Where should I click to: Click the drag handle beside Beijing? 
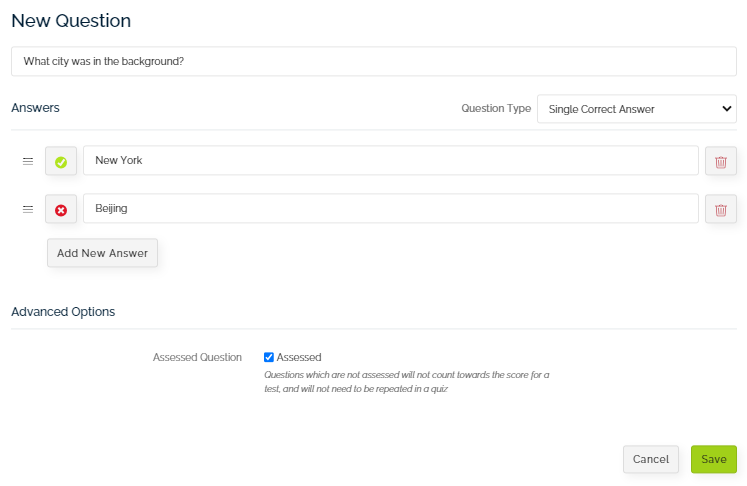[28, 209]
